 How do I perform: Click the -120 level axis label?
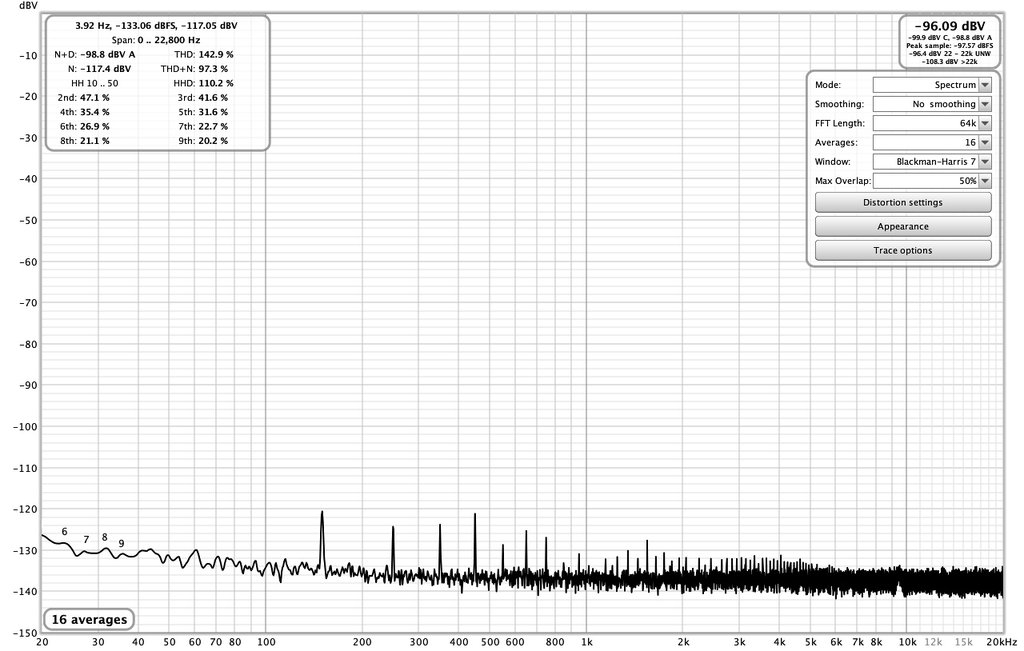click(x=25, y=509)
